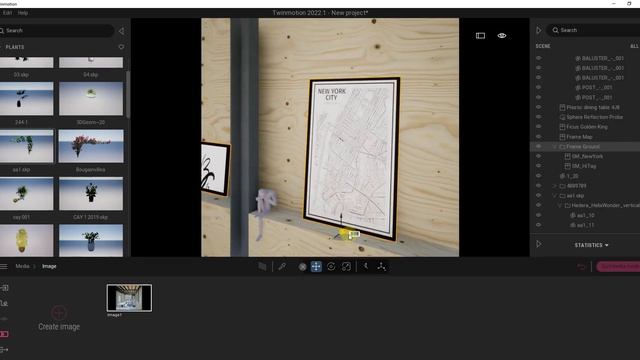Click the local axis pivot tool
The image size is (640, 360).
tap(381, 267)
